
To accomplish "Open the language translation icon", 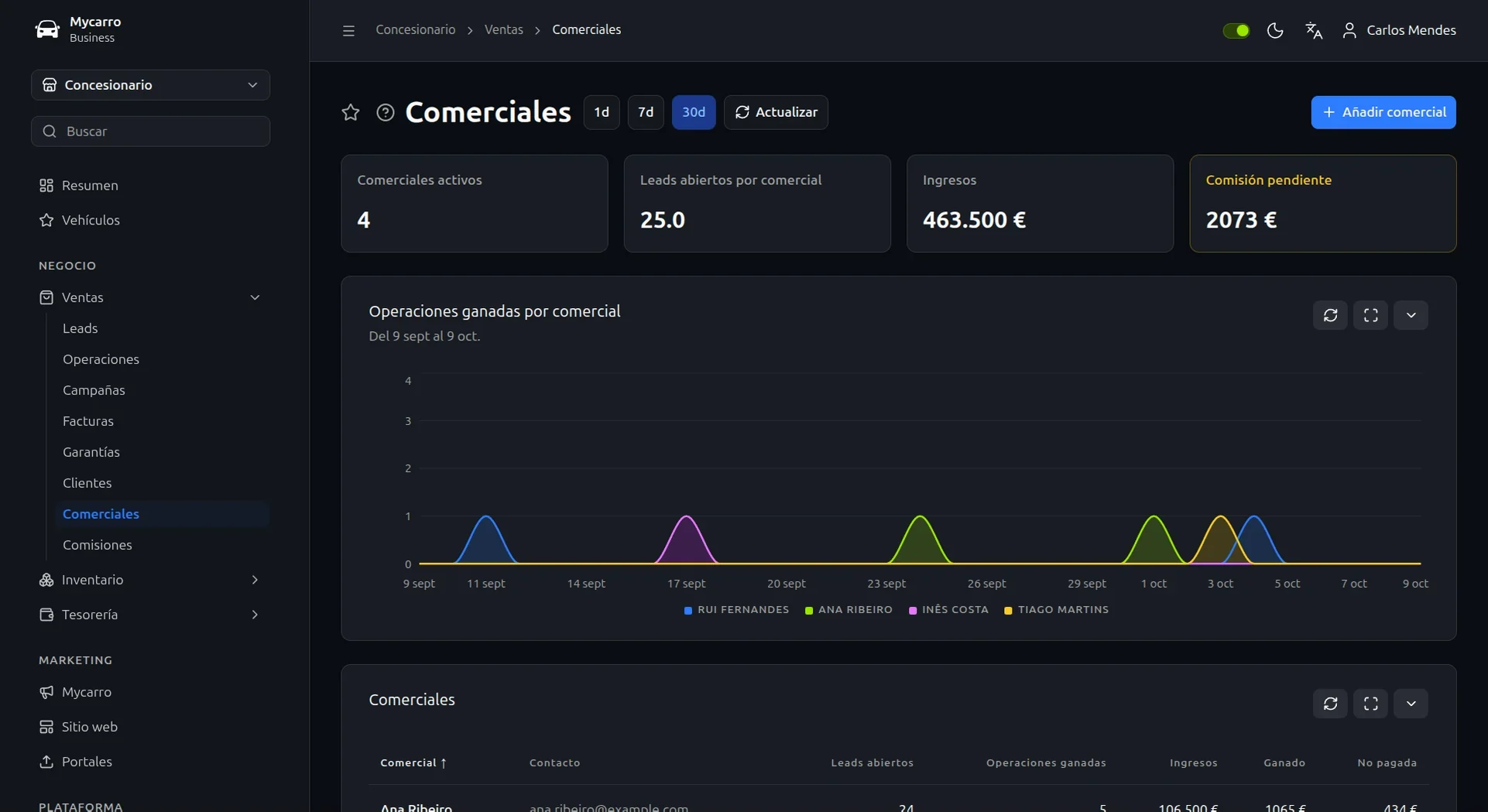I will tap(1314, 30).
